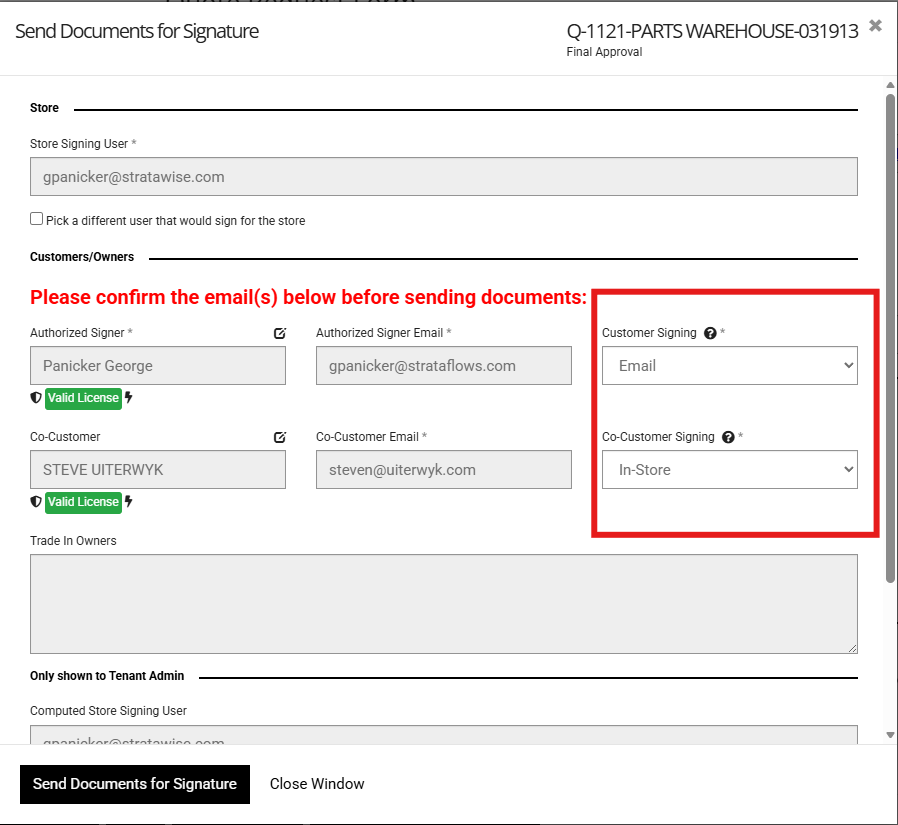
Task: Click the quote number Q-1121-PARTS WAREHOUSE-031913
Action: [x=712, y=31]
